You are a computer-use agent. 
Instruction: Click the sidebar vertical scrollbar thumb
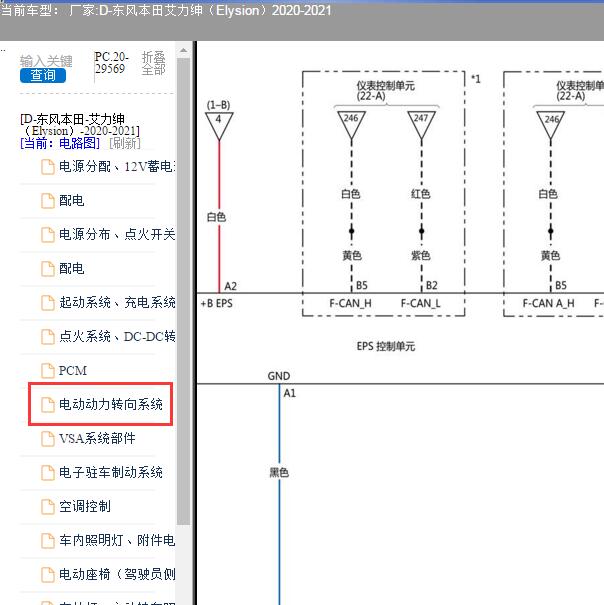[184, 291]
